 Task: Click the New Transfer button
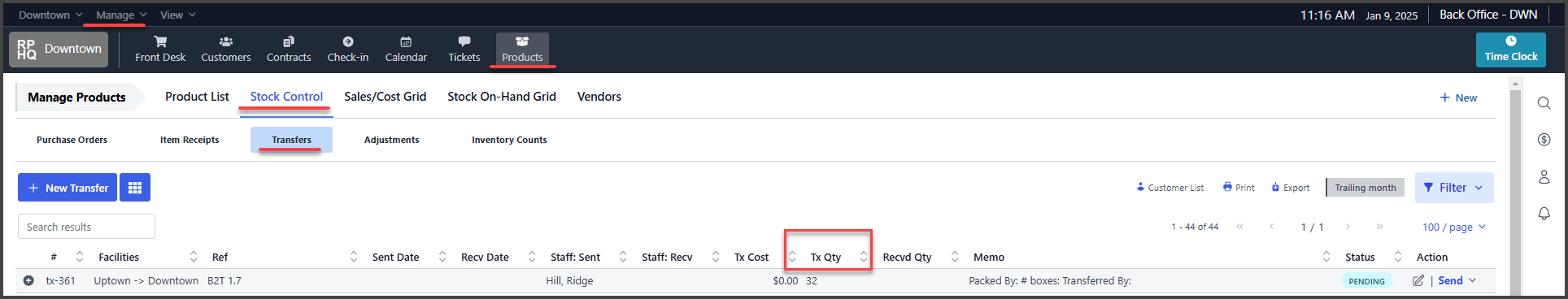pyautogui.click(x=68, y=188)
